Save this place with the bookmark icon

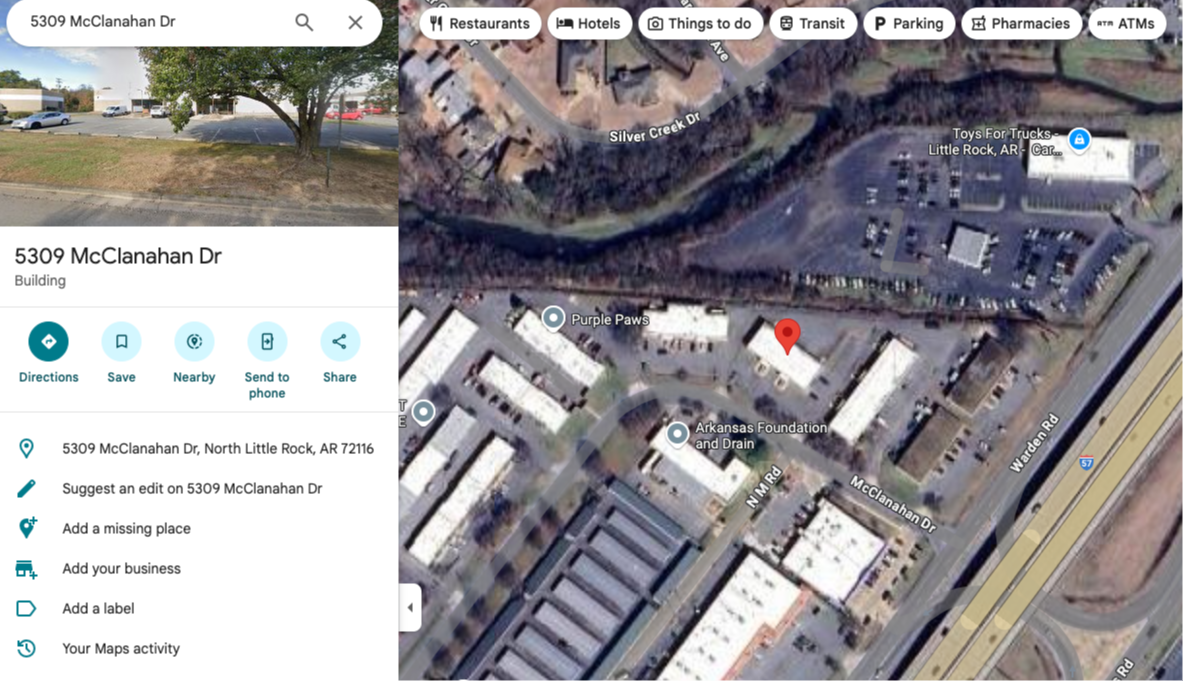click(x=121, y=342)
